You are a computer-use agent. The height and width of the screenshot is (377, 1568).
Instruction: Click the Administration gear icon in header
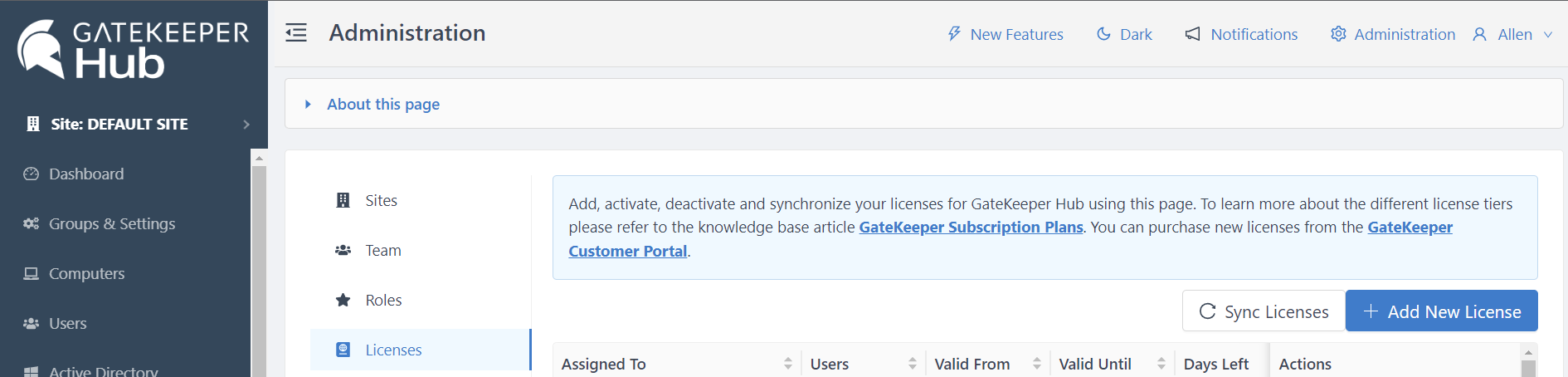point(1337,34)
